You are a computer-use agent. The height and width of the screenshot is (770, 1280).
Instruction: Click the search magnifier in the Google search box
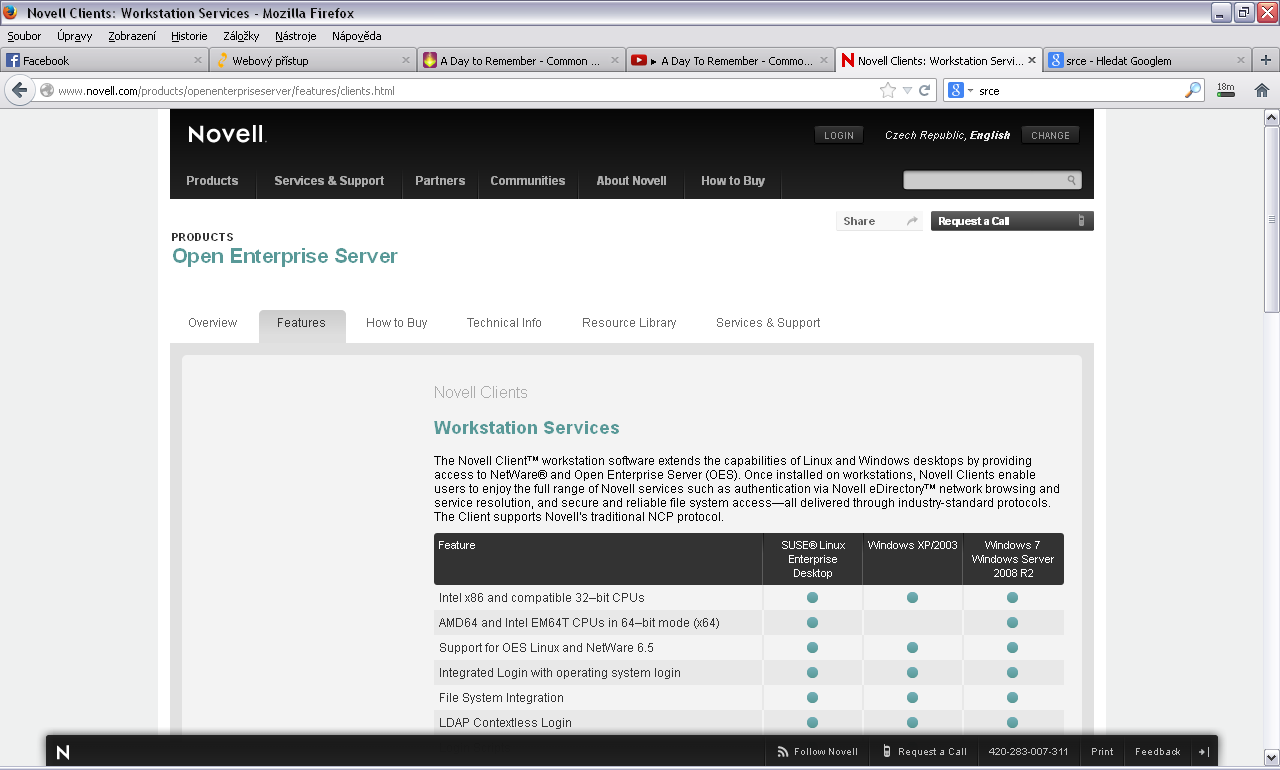pos(1193,90)
